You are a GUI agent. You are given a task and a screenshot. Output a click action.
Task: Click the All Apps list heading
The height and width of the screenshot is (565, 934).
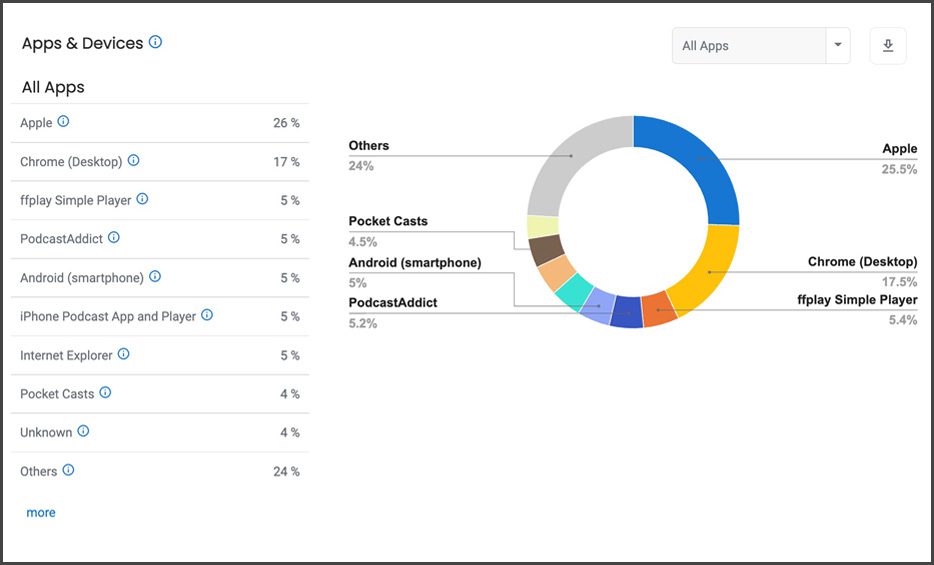[53, 87]
